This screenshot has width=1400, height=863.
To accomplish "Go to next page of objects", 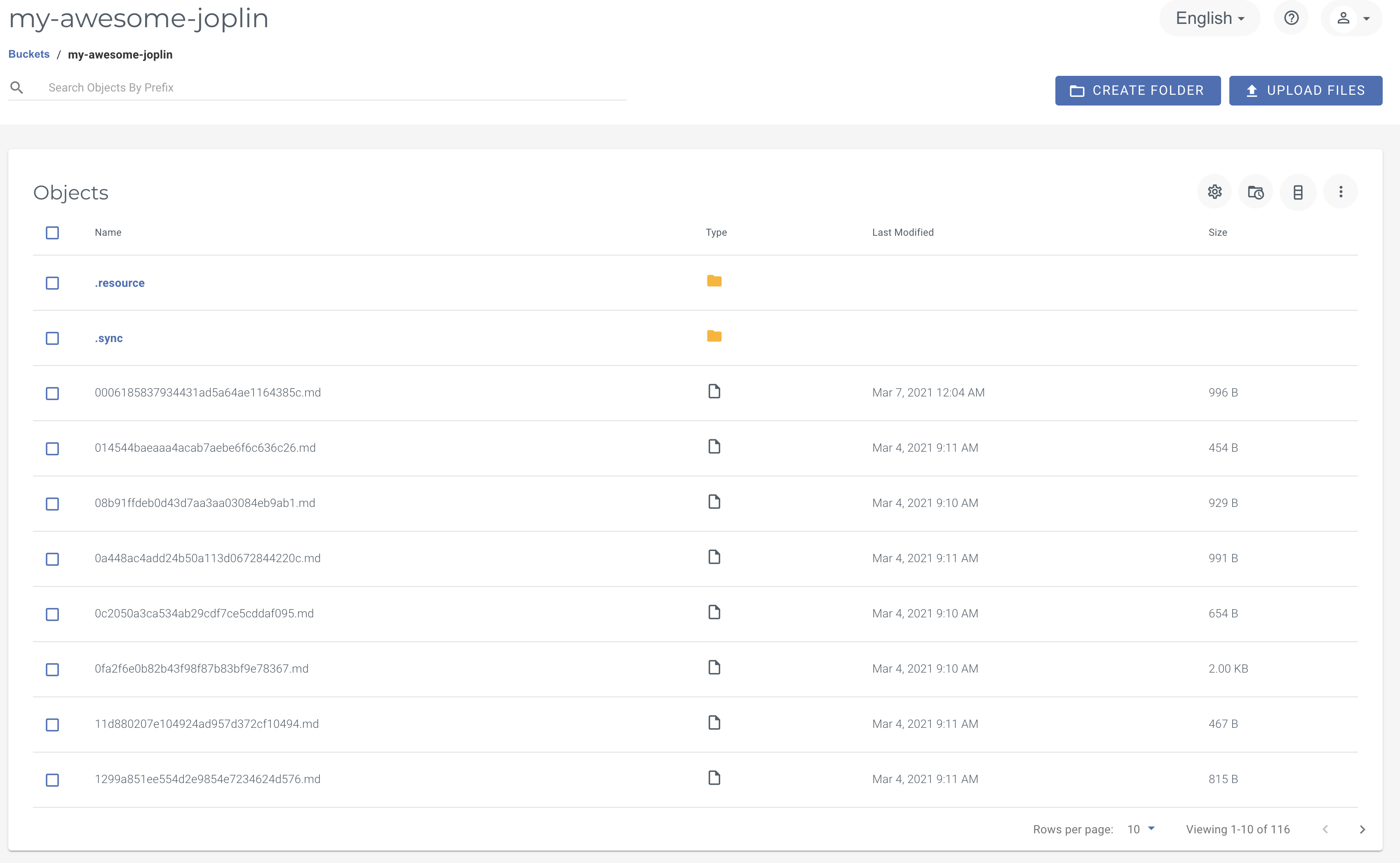I will [x=1362, y=829].
